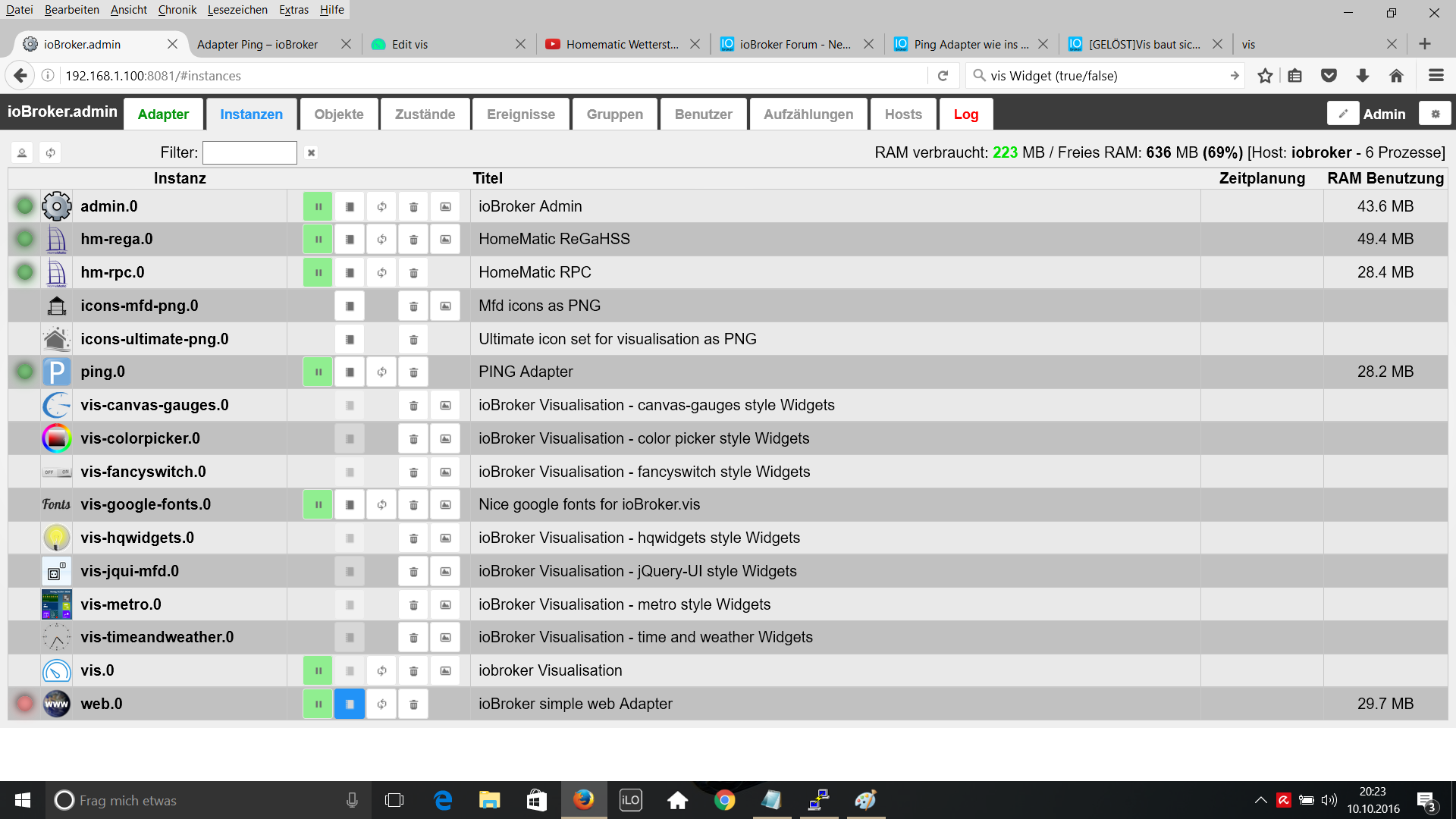
Task: Delete vis-timeandweather.0 instance
Action: click(413, 637)
